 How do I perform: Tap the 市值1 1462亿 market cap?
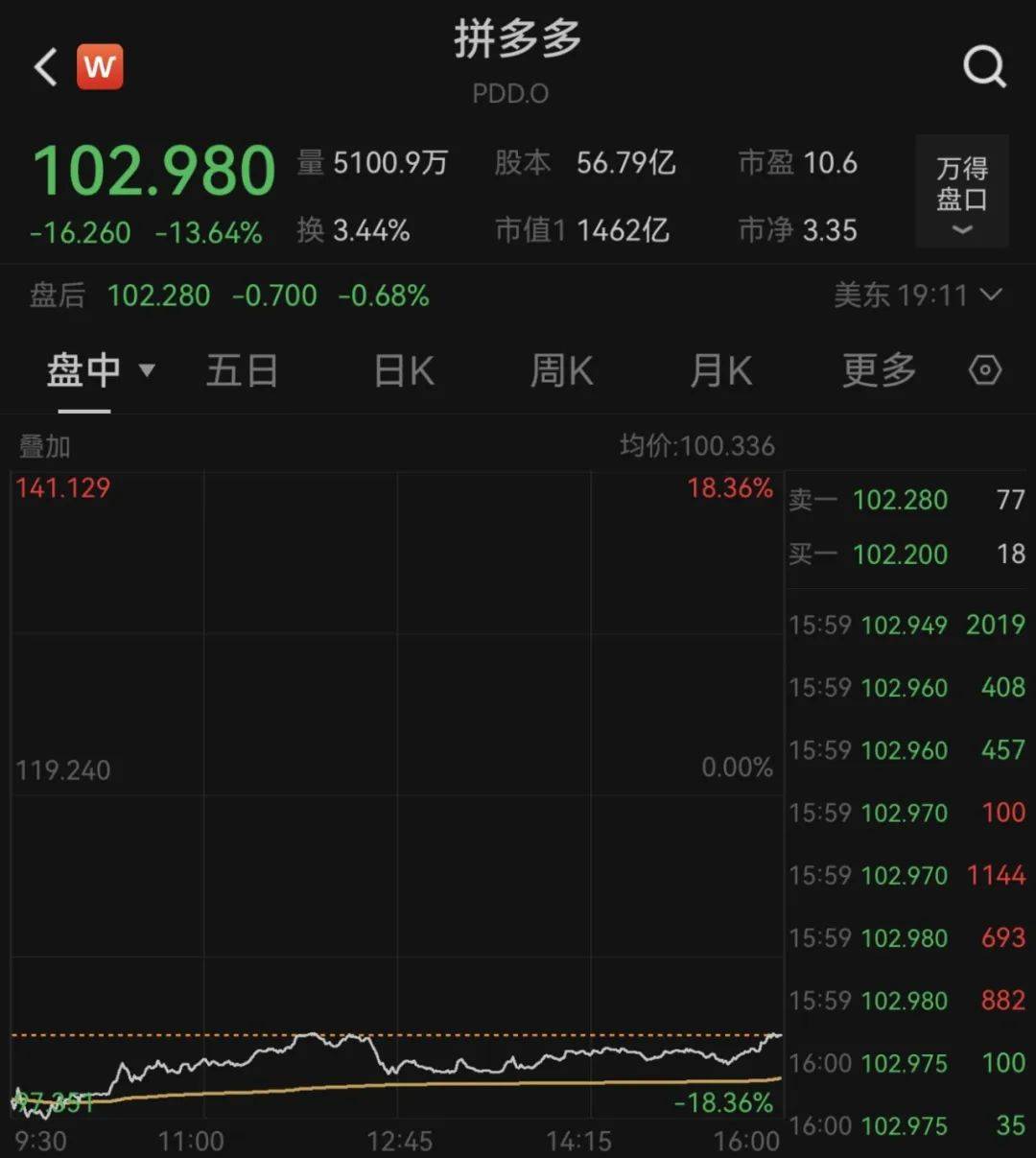582,230
